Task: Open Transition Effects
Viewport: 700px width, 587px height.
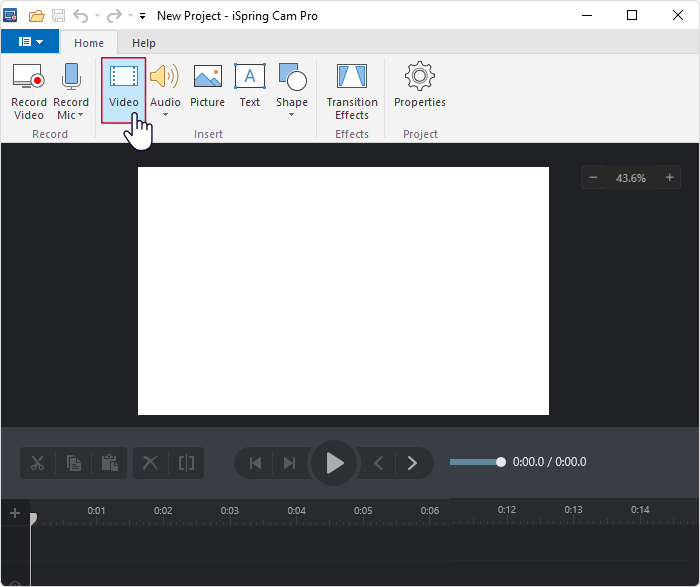Action: tap(352, 92)
